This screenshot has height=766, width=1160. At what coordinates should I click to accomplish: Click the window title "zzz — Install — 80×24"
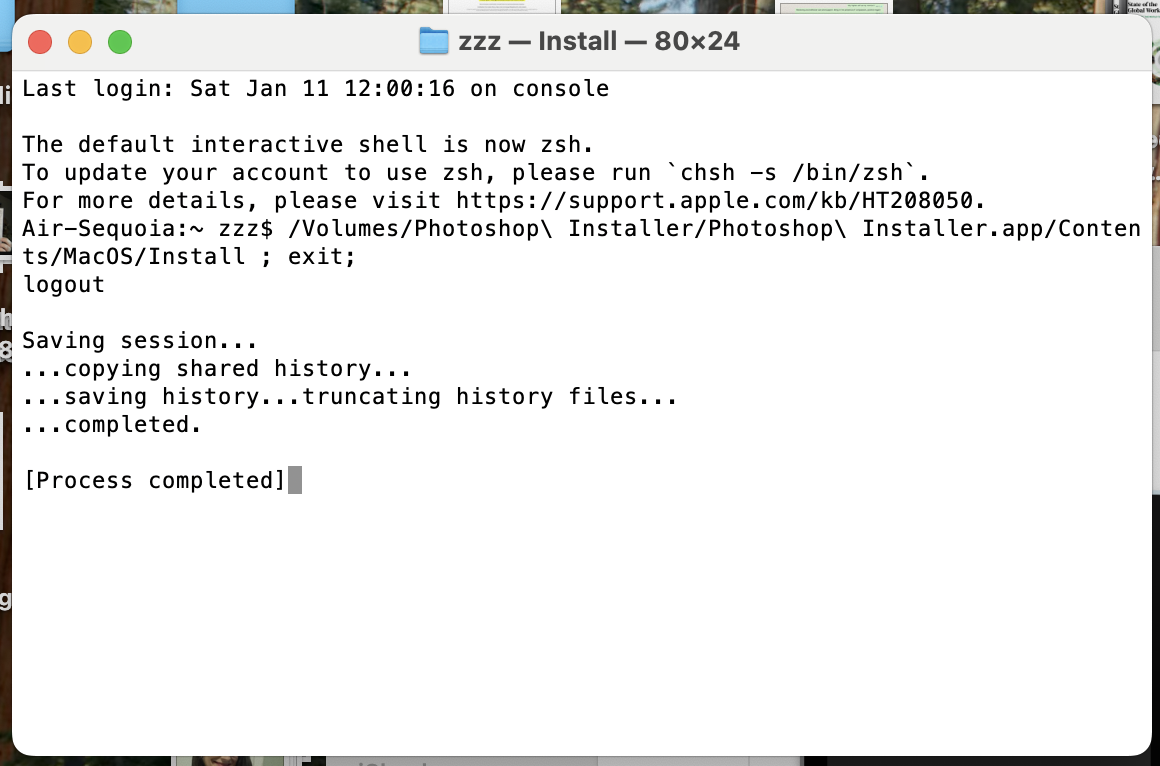[x=598, y=42]
